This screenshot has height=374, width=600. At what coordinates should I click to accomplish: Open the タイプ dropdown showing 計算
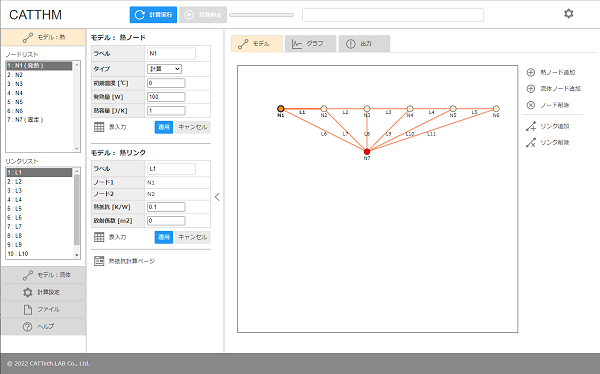(x=165, y=69)
